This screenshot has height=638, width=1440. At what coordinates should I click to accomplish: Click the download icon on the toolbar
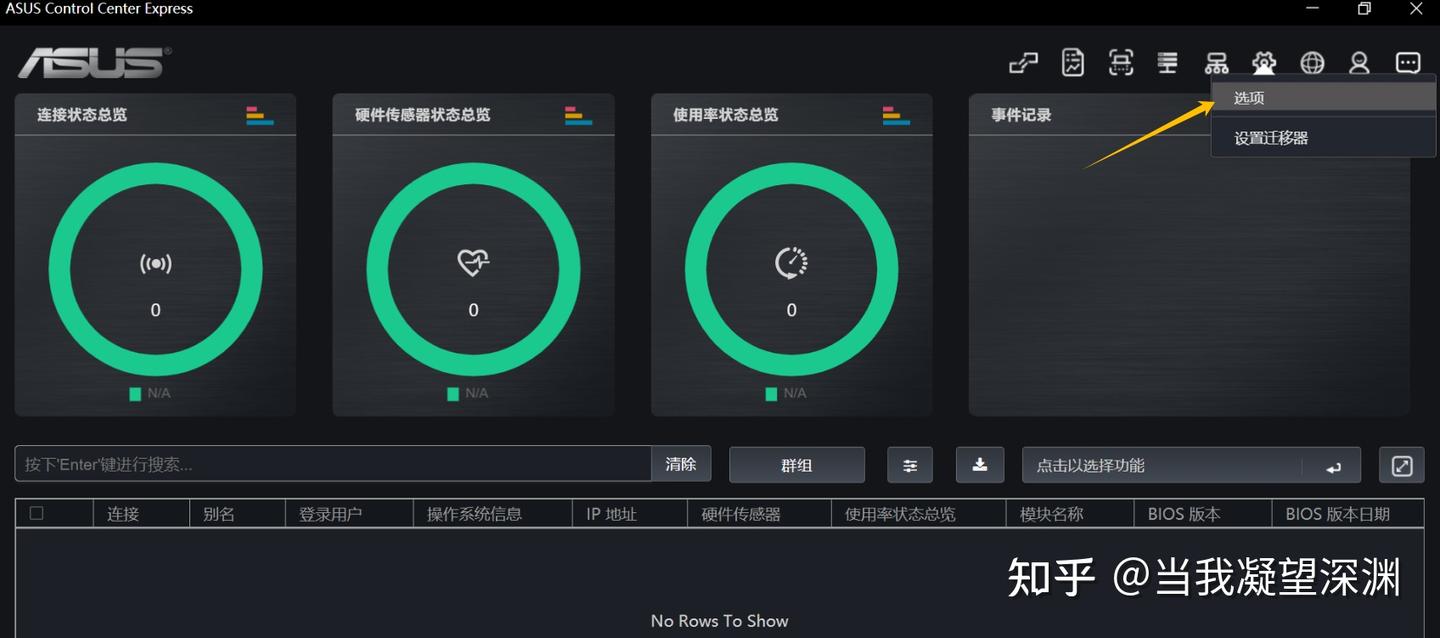tap(979, 464)
